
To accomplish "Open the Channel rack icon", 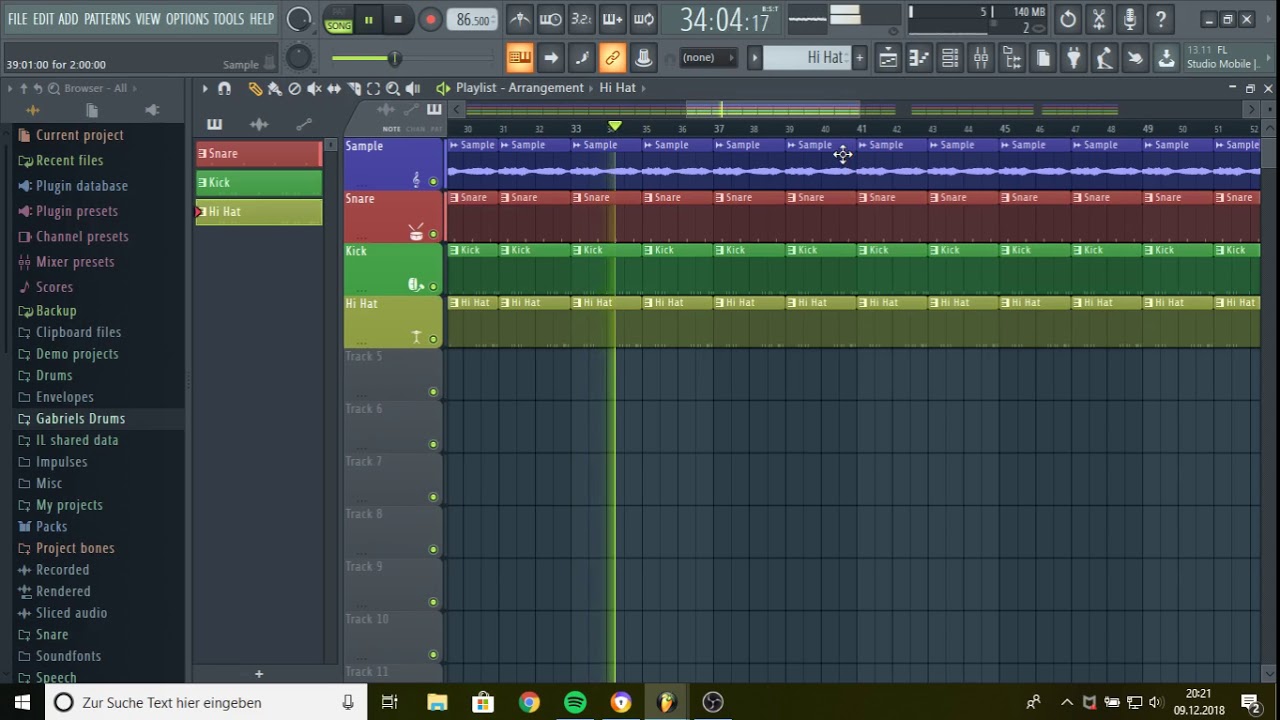I will [950, 58].
